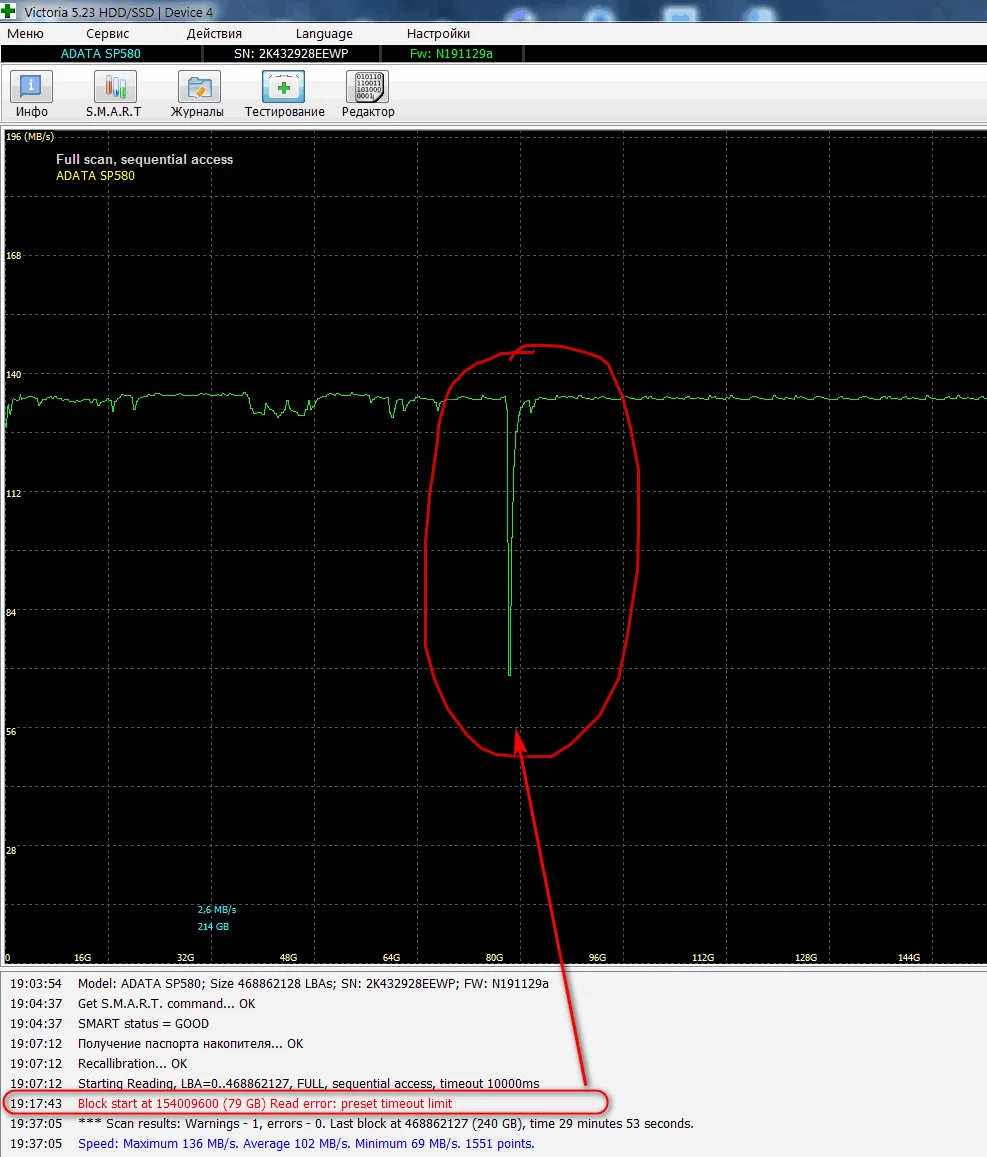
Task: Click the 196 (MB/s) axis label
Action: (30, 137)
